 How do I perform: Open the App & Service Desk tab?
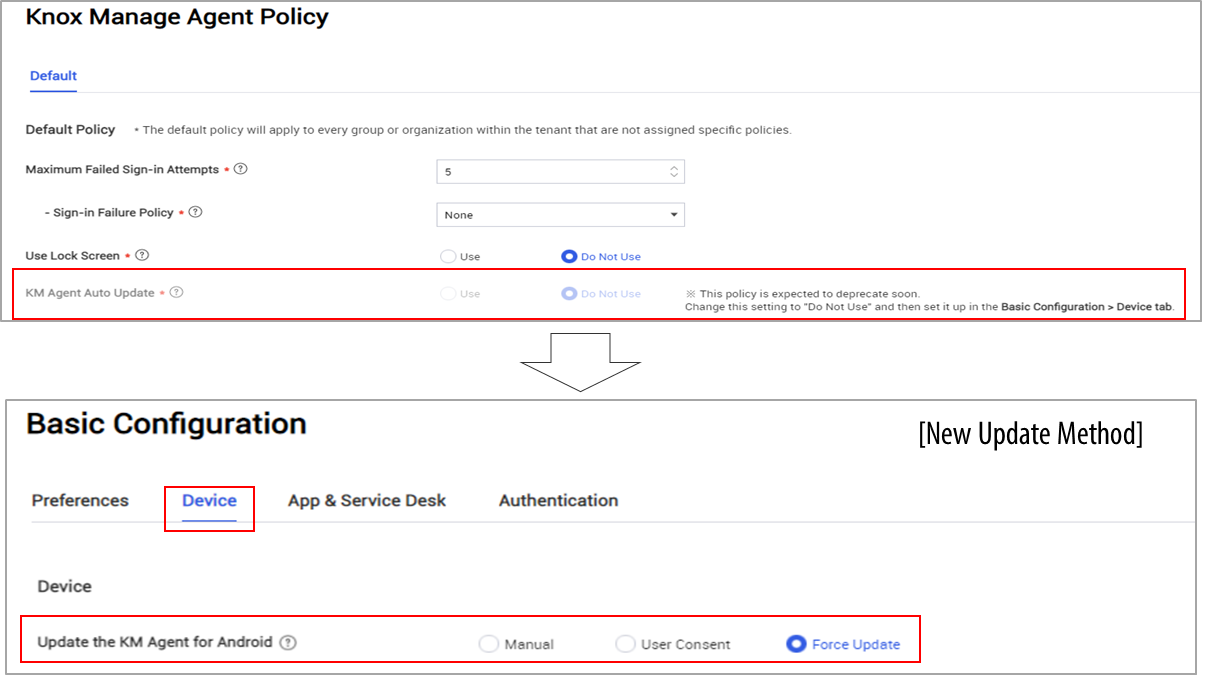tap(367, 500)
